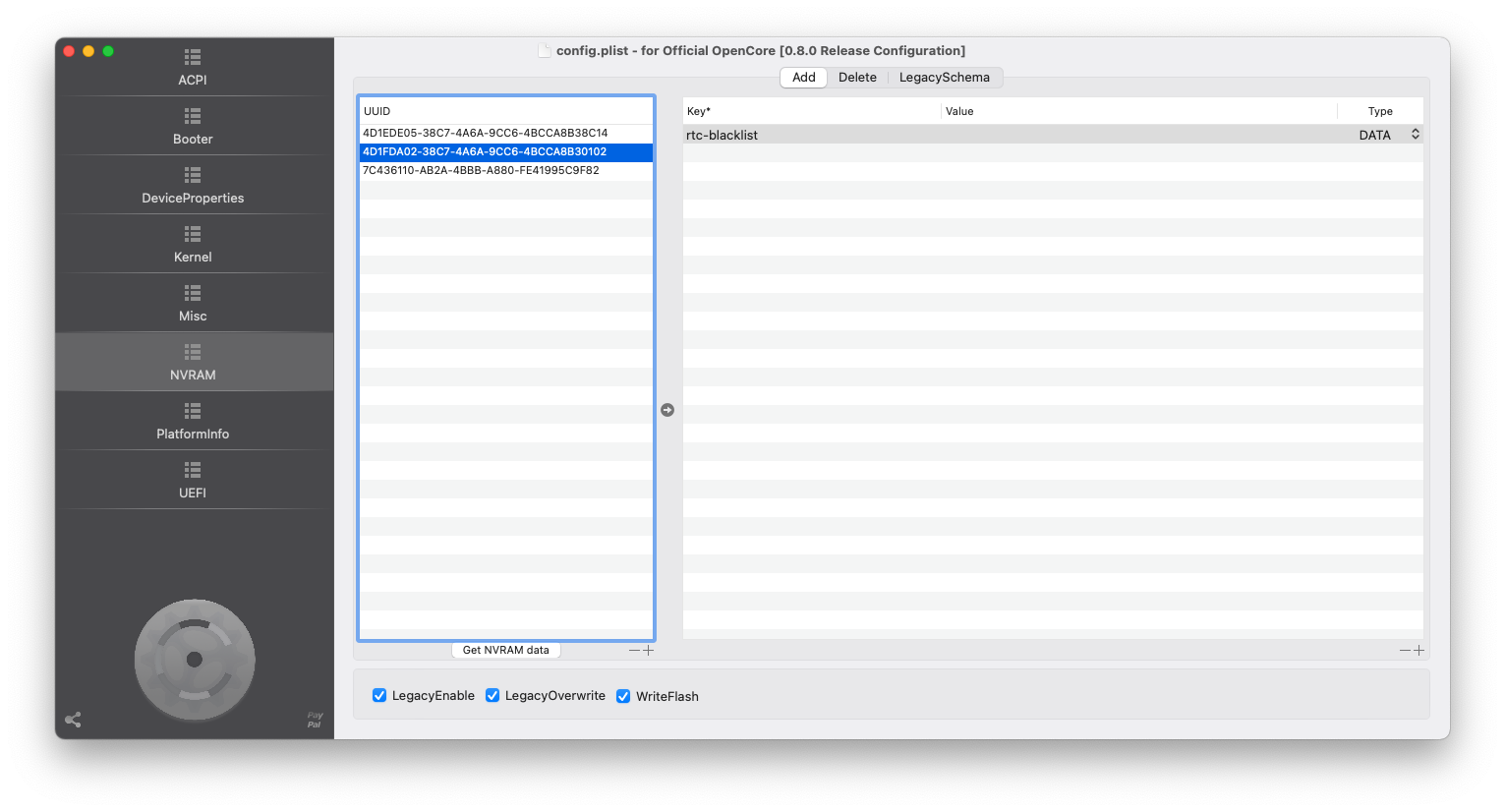This screenshot has width=1505, height=812.
Task: Click the Get NVRAM data button
Action: coord(506,650)
